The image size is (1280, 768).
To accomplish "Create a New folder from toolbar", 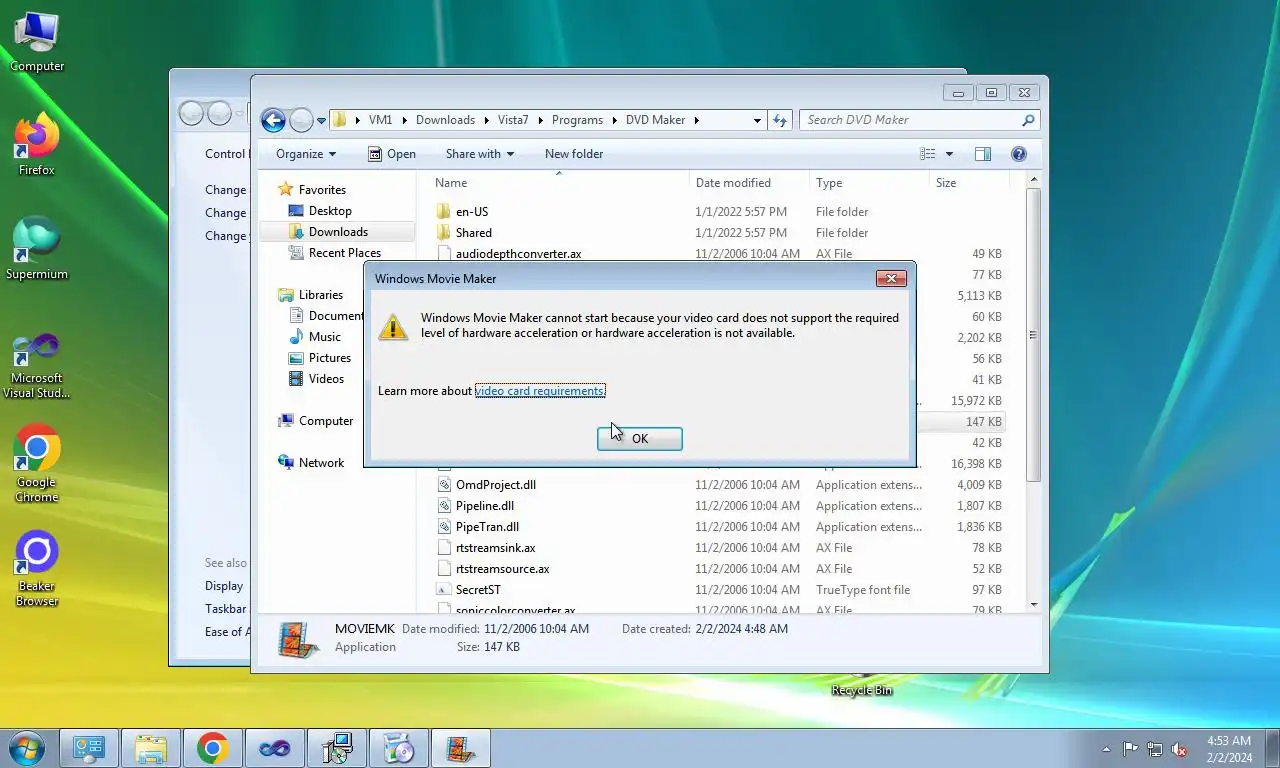I will point(574,154).
